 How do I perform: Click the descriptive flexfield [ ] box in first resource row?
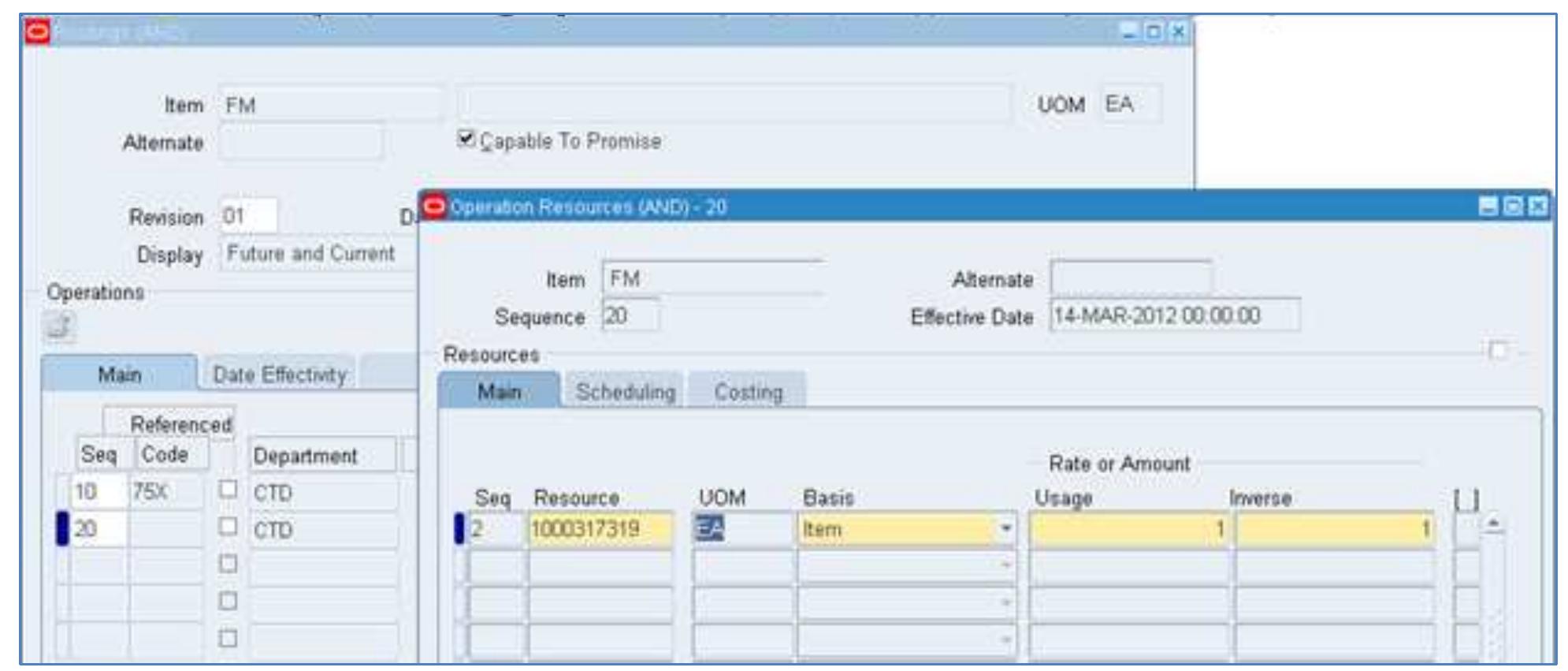1466,529
